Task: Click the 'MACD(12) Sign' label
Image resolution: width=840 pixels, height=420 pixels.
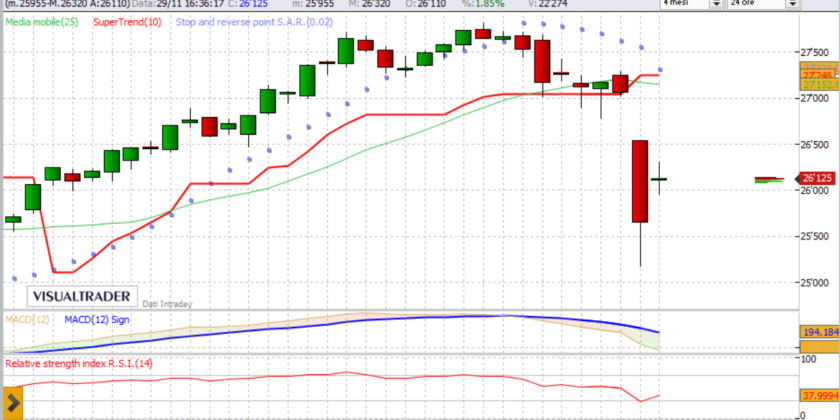Action: [97, 320]
